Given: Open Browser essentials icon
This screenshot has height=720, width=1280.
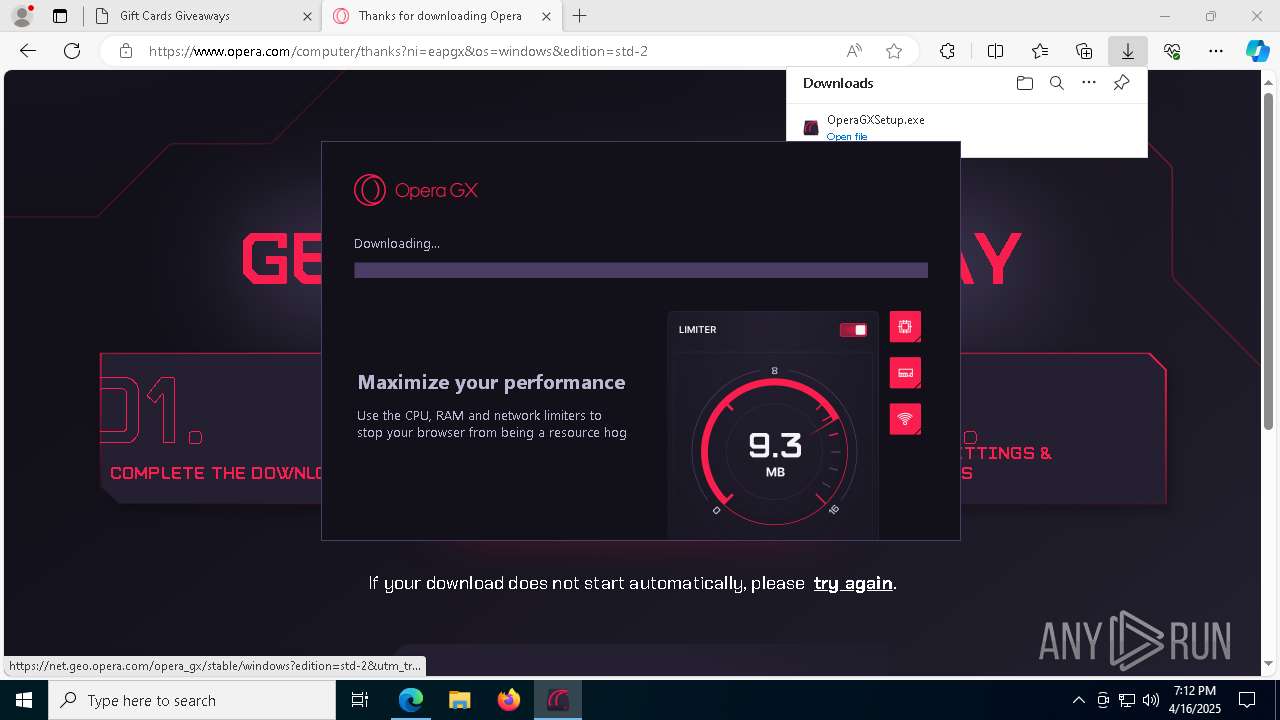Looking at the screenshot, I should coord(1172,51).
